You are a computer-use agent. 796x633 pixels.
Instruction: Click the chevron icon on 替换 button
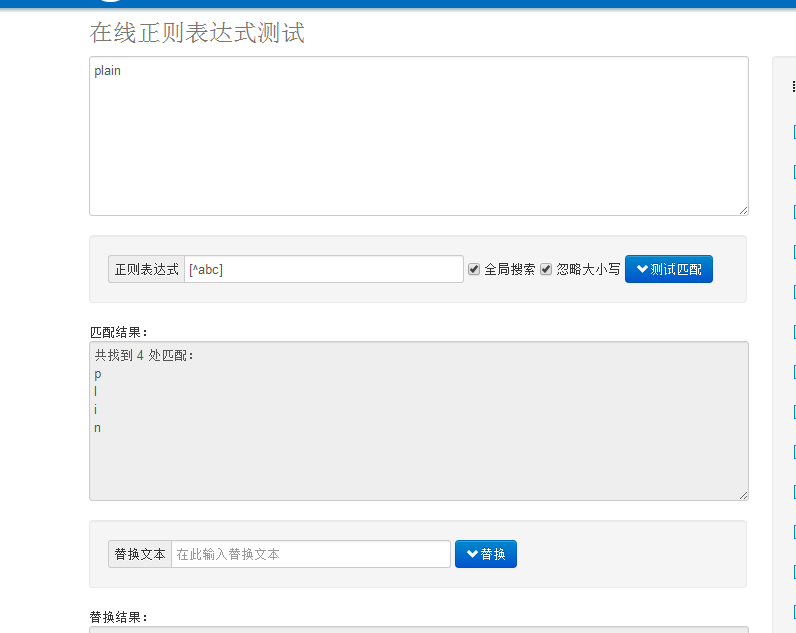pyautogui.click(x=472, y=554)
